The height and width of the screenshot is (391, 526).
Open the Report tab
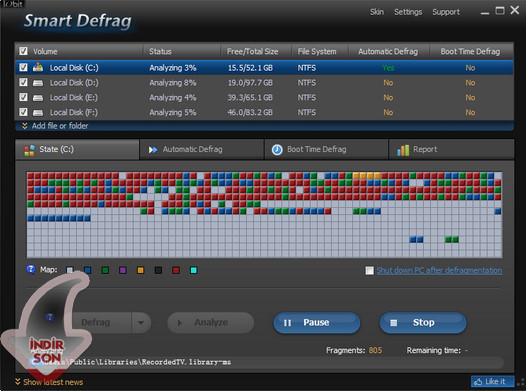pos(451,150)
